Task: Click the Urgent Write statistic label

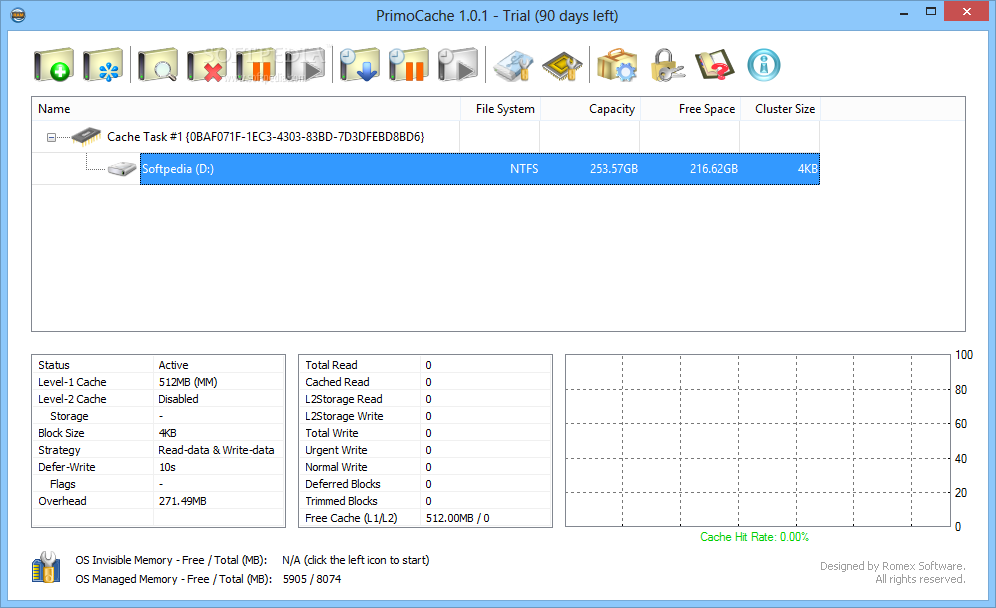Action: [x=336, y=450]
